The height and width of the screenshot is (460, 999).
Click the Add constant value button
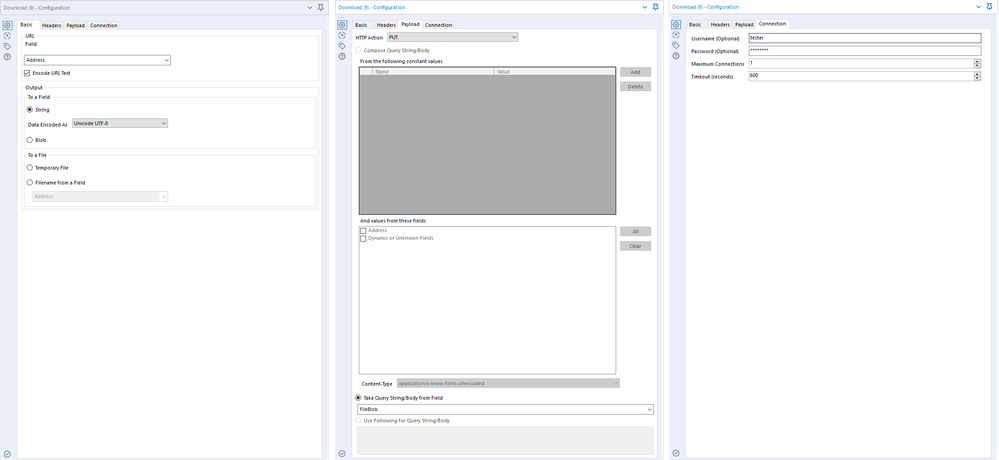tap(635, 72)
